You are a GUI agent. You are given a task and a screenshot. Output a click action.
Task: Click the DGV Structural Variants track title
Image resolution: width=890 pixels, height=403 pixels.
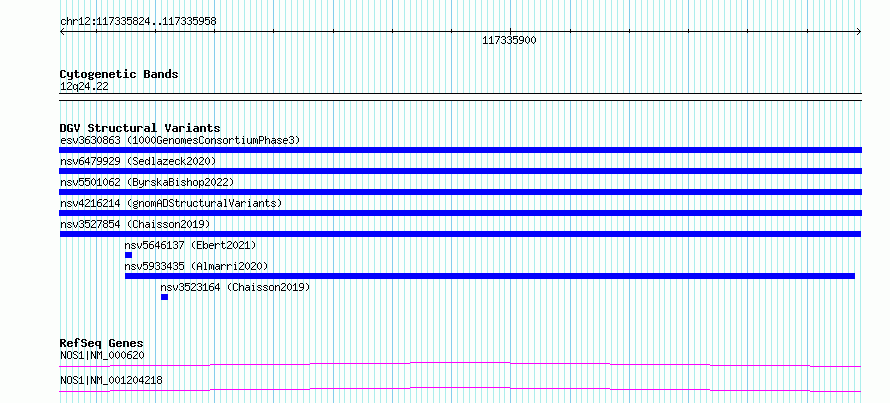[x=140, y=128]
